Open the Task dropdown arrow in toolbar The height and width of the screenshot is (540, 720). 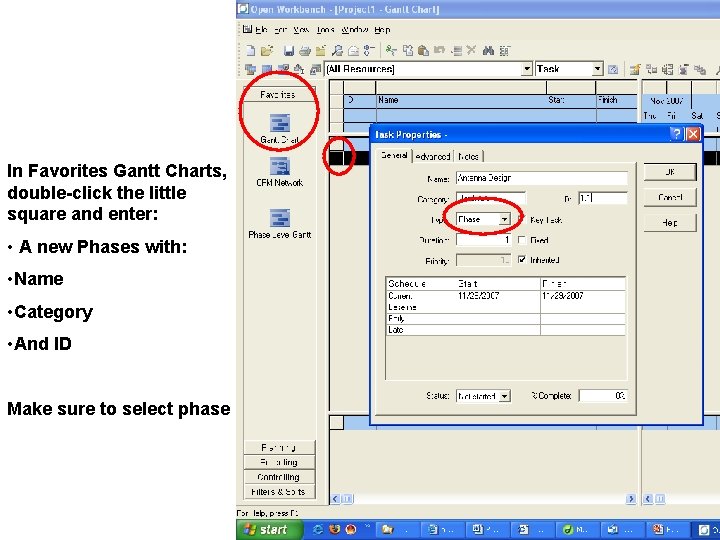click(596, 69)
